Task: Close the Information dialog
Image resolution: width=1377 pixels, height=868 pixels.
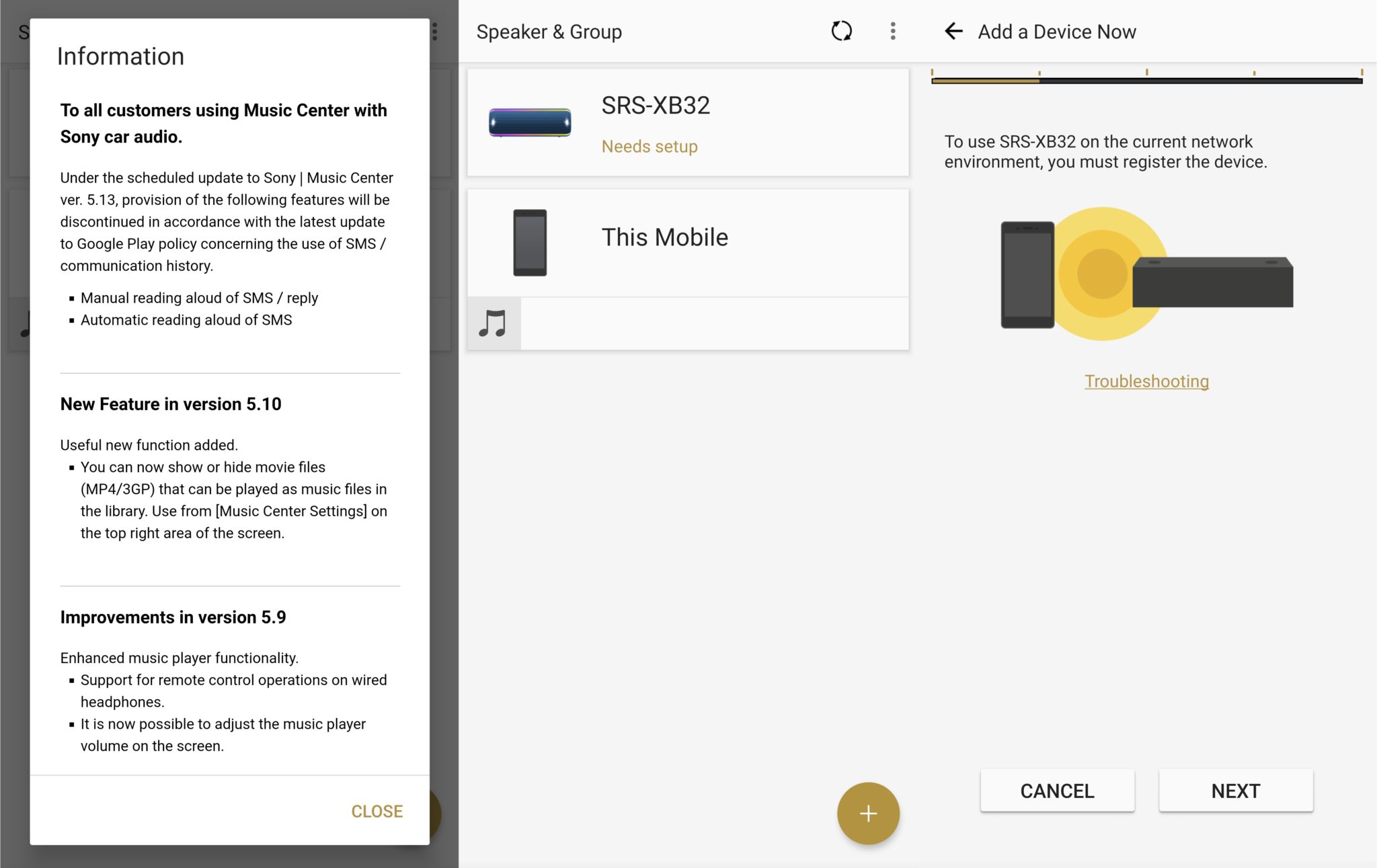Action: 377,811
